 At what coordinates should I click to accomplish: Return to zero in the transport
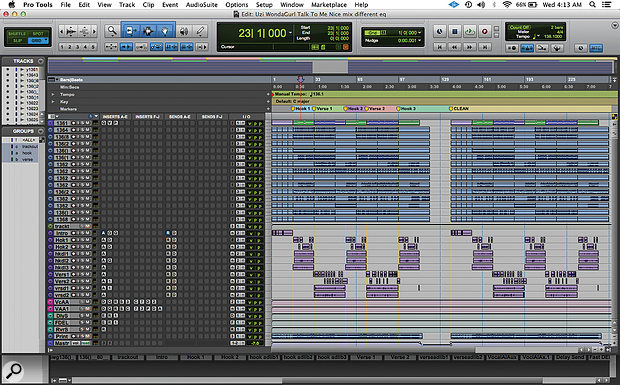pos(440,47)
